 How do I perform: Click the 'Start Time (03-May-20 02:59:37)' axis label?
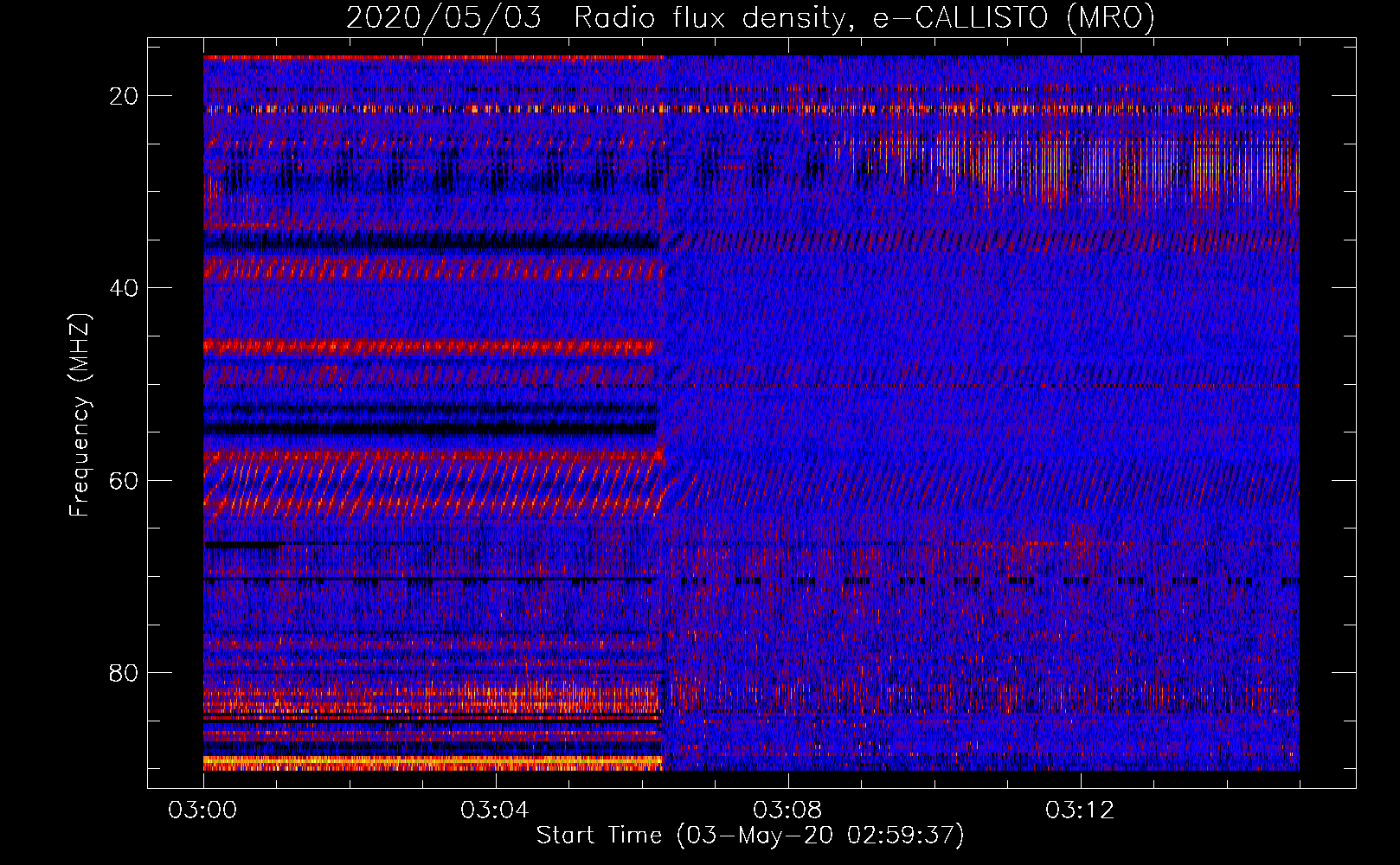pyautogui.click(x=750, y=836)
